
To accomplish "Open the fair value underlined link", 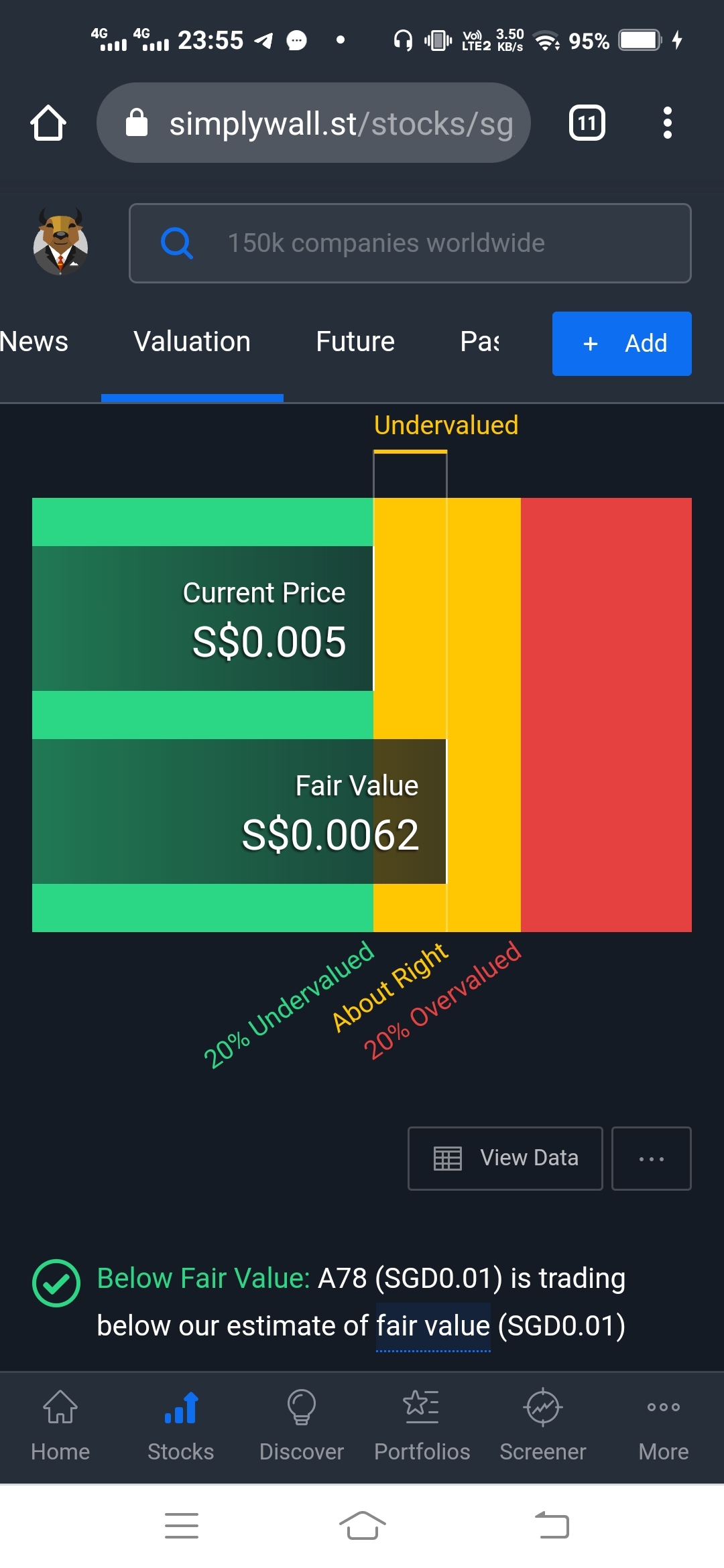I will pos(433,1326).
